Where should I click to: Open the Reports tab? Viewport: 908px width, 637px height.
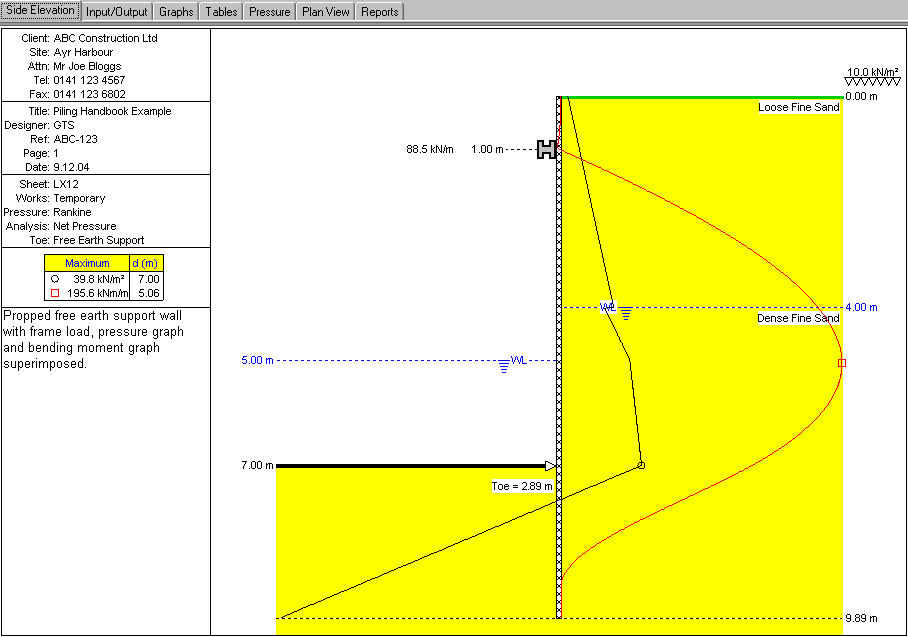(379, 12)
